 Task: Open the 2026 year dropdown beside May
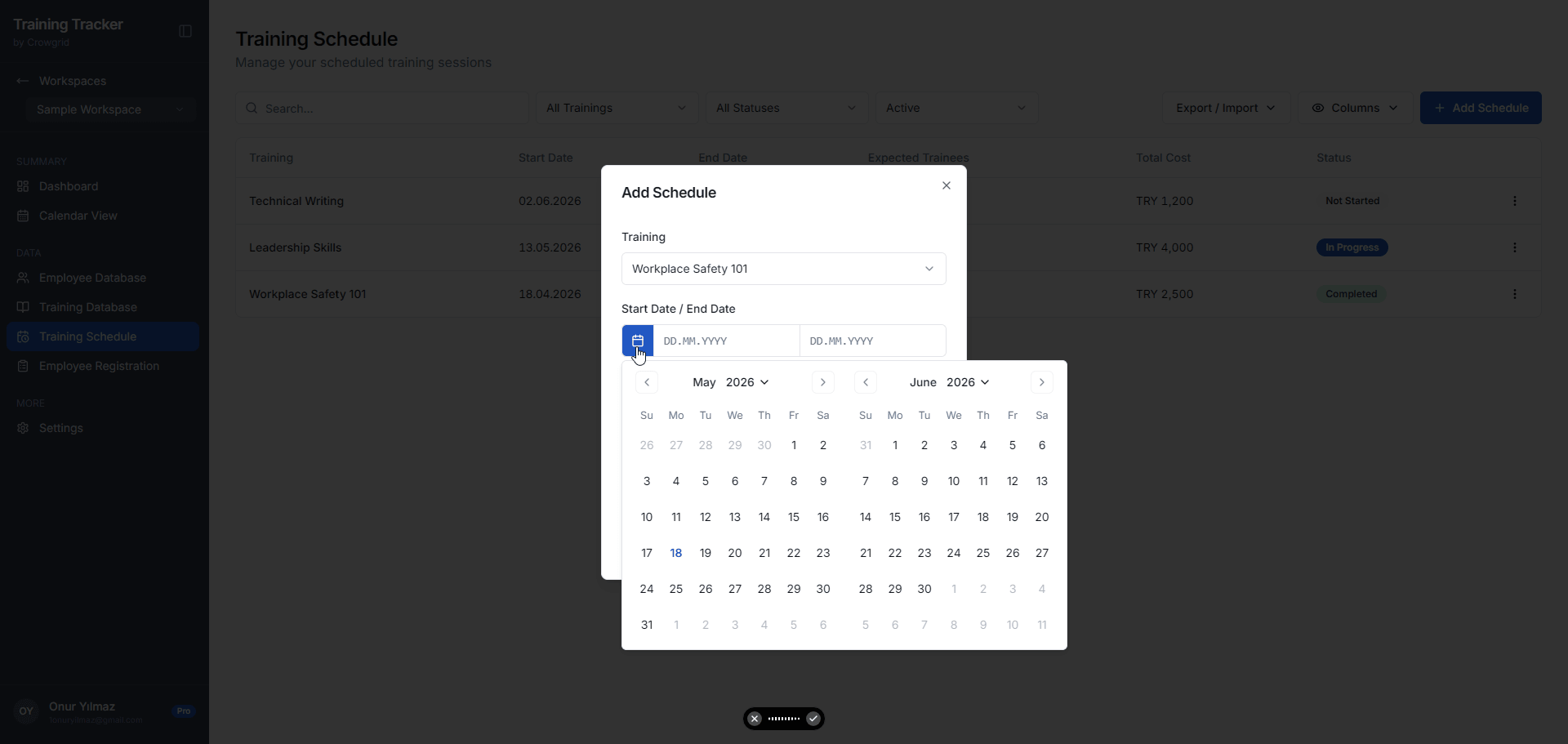[747, 382]
